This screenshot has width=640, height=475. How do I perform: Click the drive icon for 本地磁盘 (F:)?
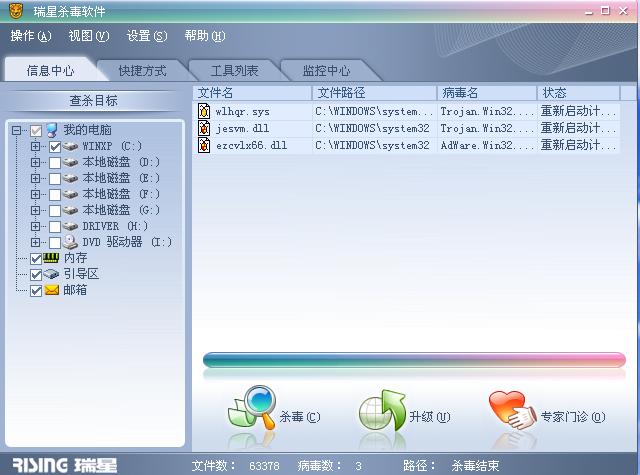70,194
